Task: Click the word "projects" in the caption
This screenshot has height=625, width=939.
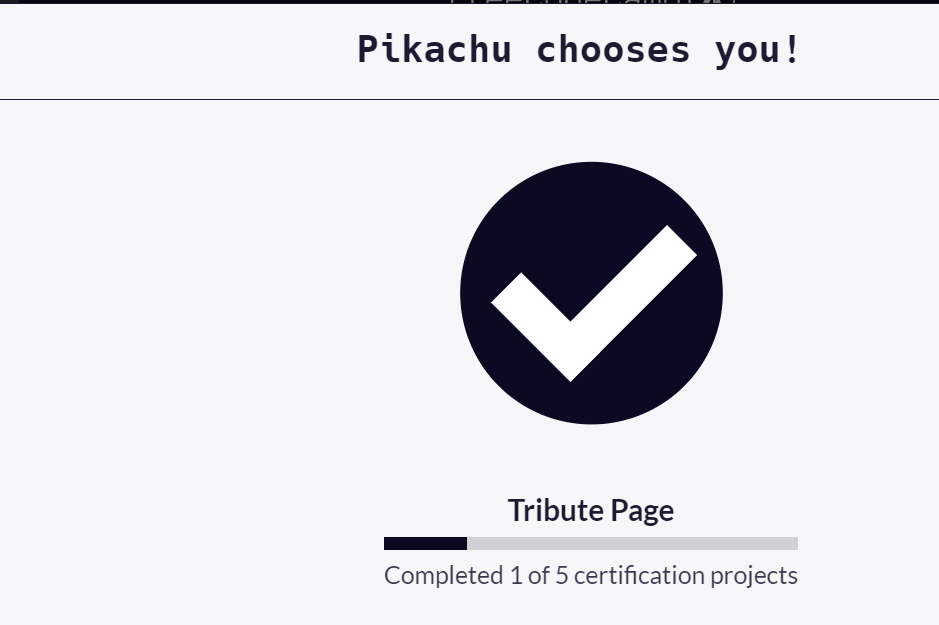Action: click(756, 576)
